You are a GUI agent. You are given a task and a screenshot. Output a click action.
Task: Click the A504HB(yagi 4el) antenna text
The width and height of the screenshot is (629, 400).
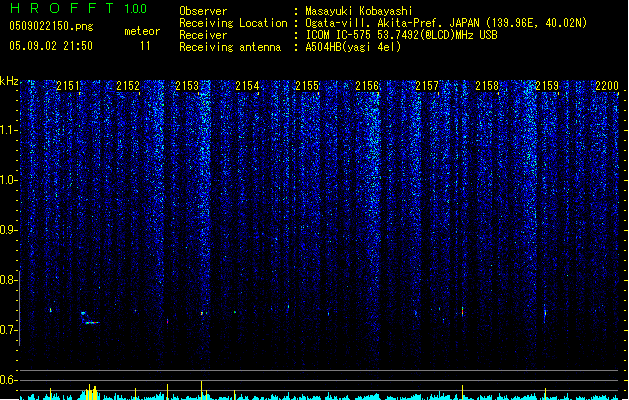point(353,47)
